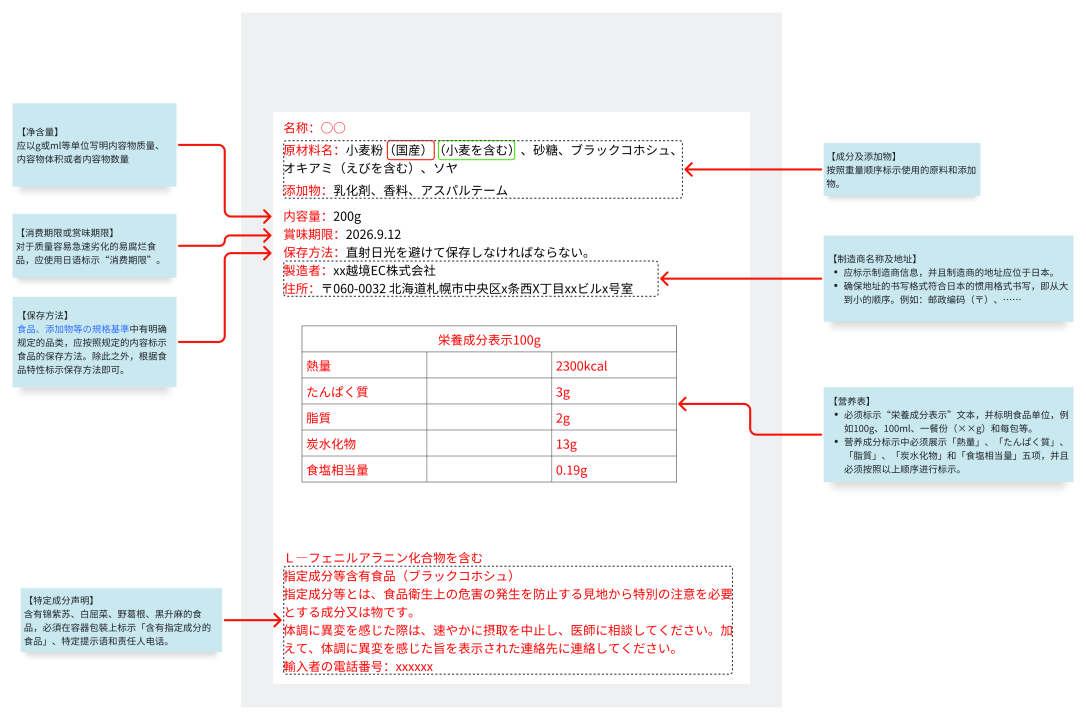Click the L-フェニルアラニン化合物を含む text

click(x=384, y=557)
